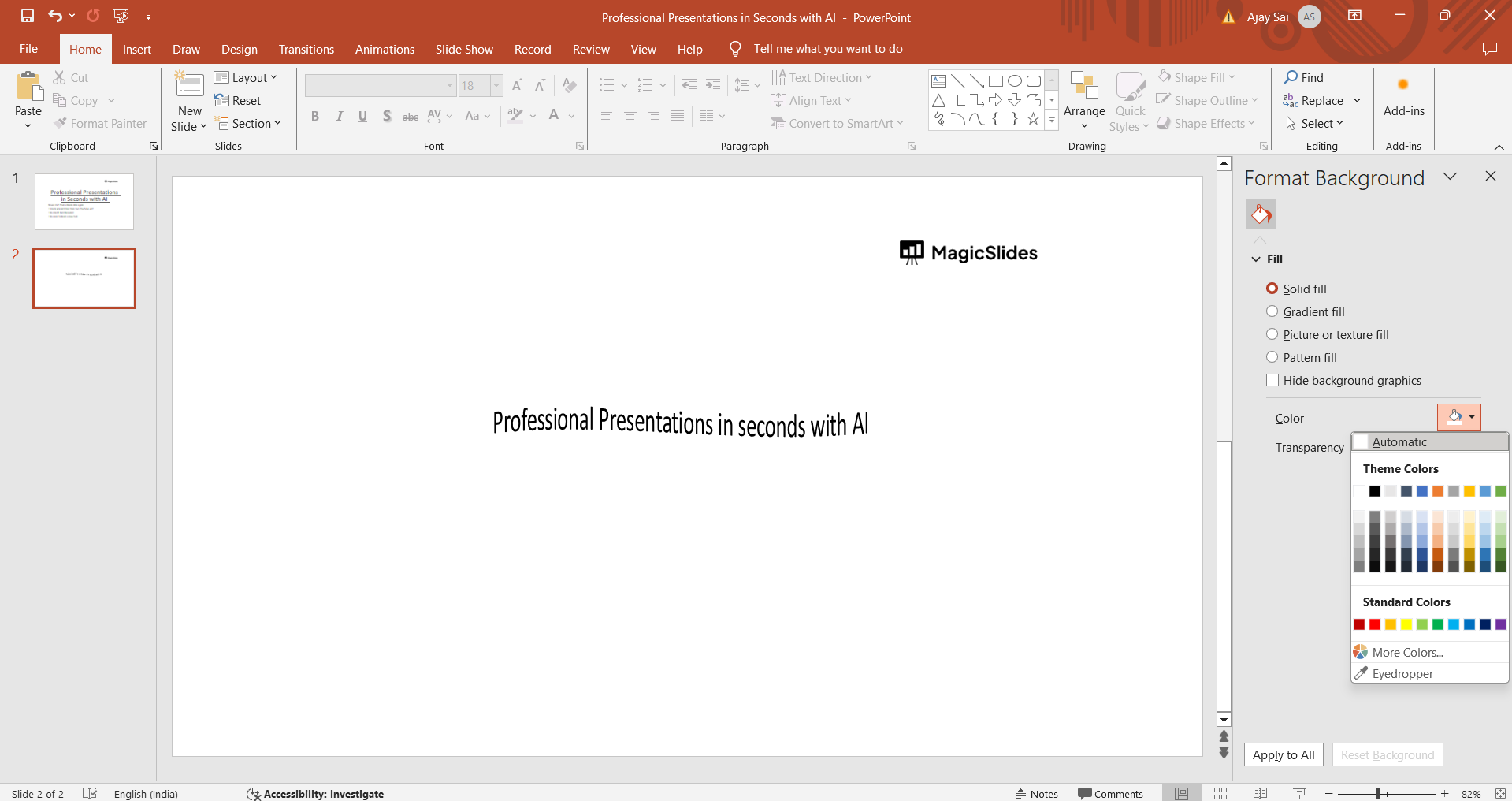This screenshot has width=1512, height=801.
Task: Open the Add-ins button
Action: (x=1403, y=97)
